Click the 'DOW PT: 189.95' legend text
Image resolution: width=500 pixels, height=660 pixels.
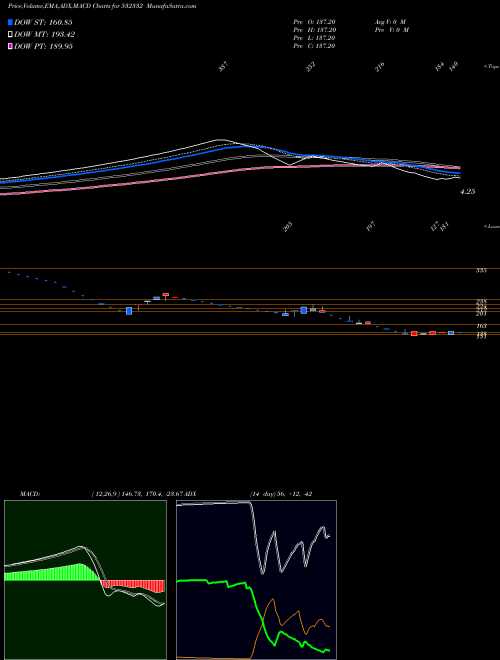(x=43, y=46)
